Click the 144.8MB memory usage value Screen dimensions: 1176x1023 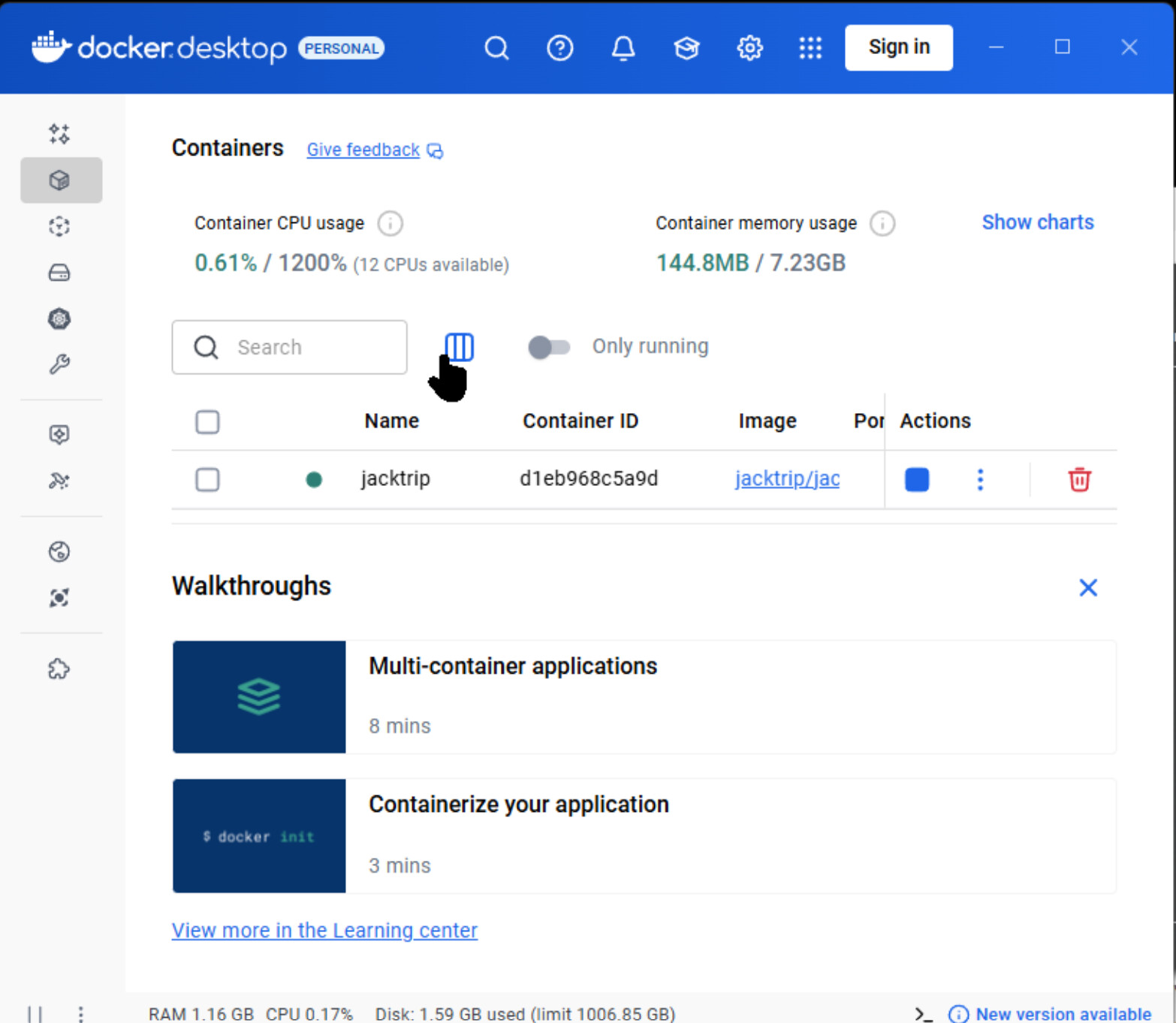[x=702, y=263]
